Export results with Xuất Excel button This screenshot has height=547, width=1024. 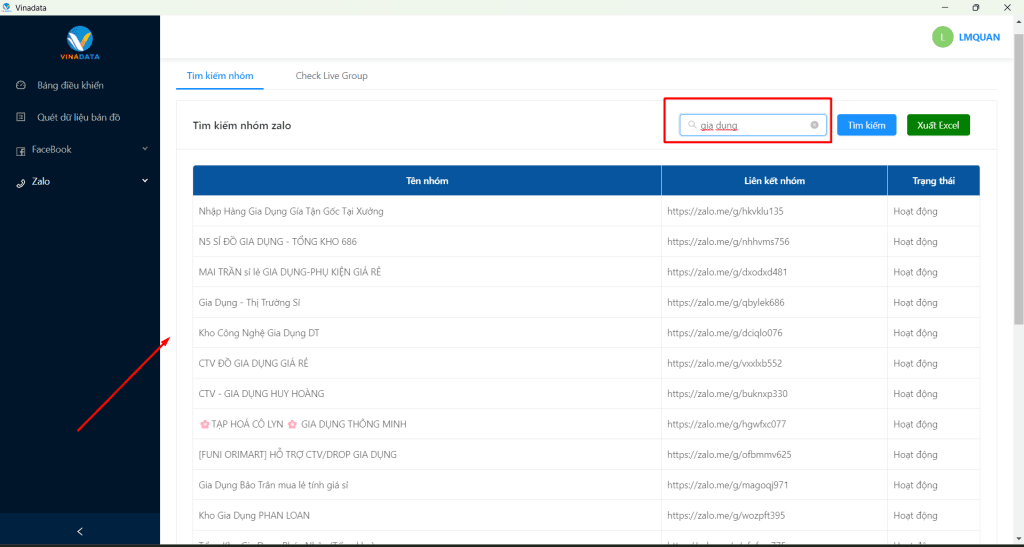937,125
